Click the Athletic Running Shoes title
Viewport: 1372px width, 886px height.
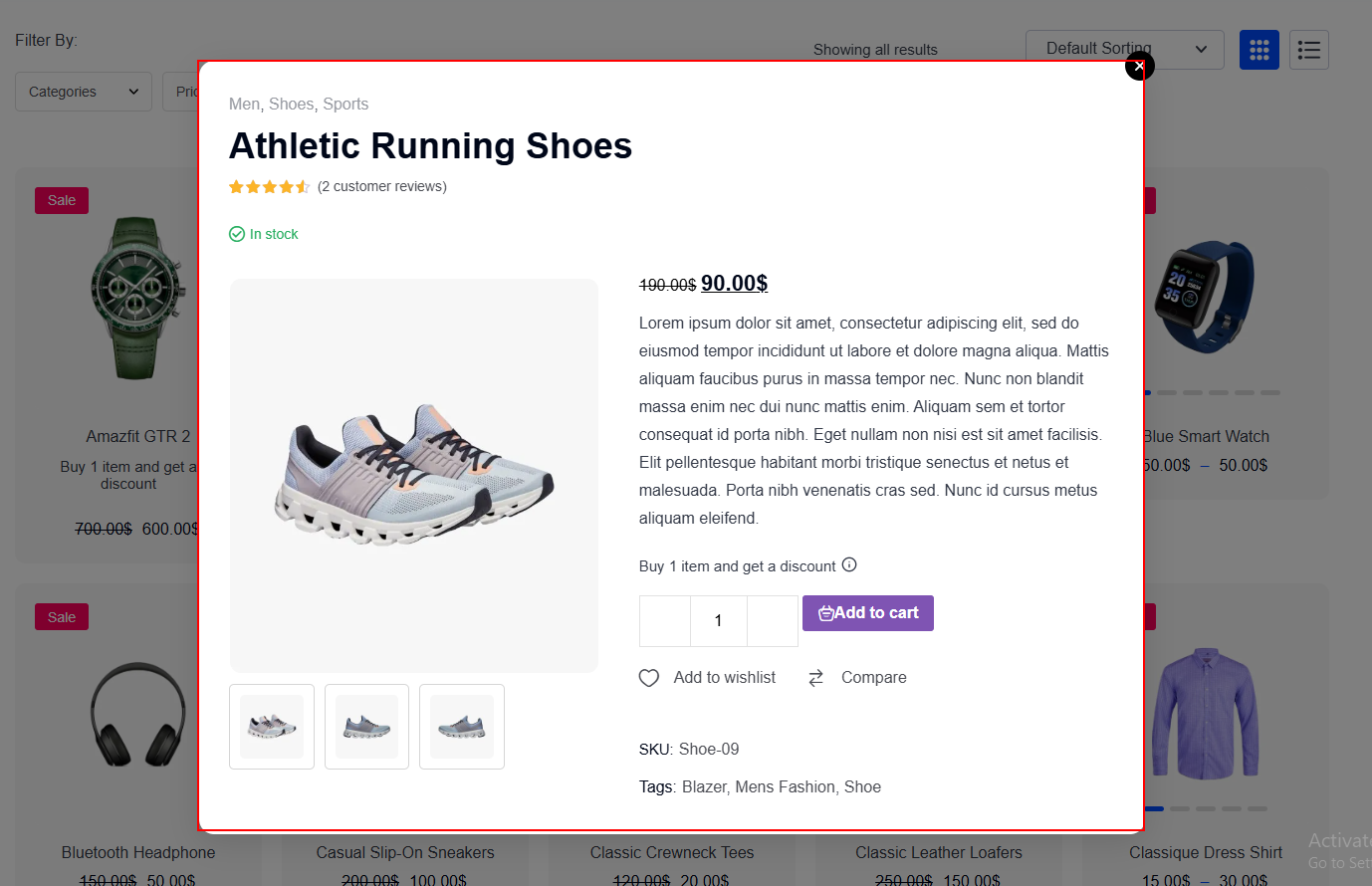click(431, 146)
